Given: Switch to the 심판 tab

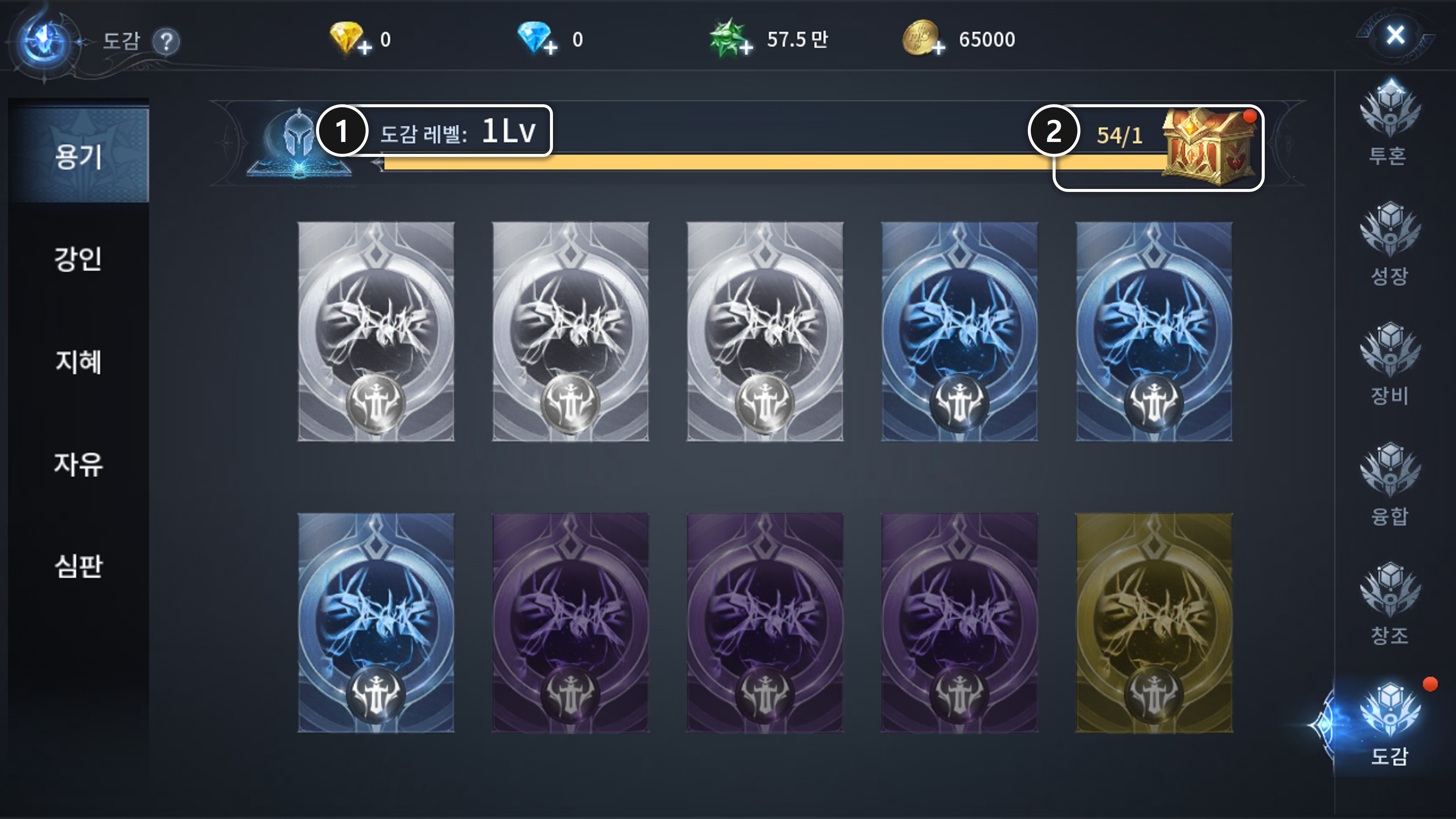Looking at the screenshot, I should click(x=78, y=566).
